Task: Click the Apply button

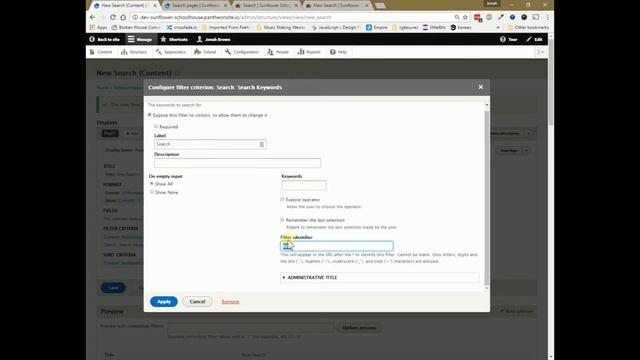Action: [164, 302]
